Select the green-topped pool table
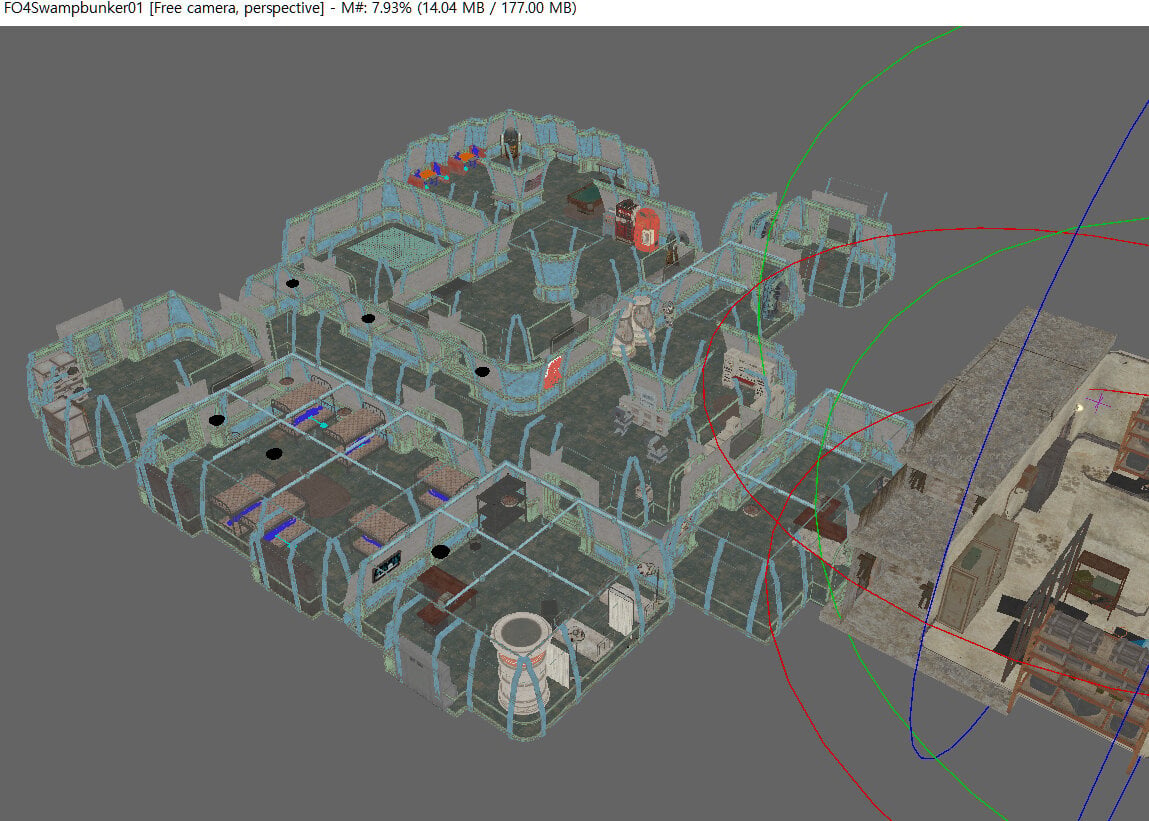The image size is (1149, 821). pos(584,200)
